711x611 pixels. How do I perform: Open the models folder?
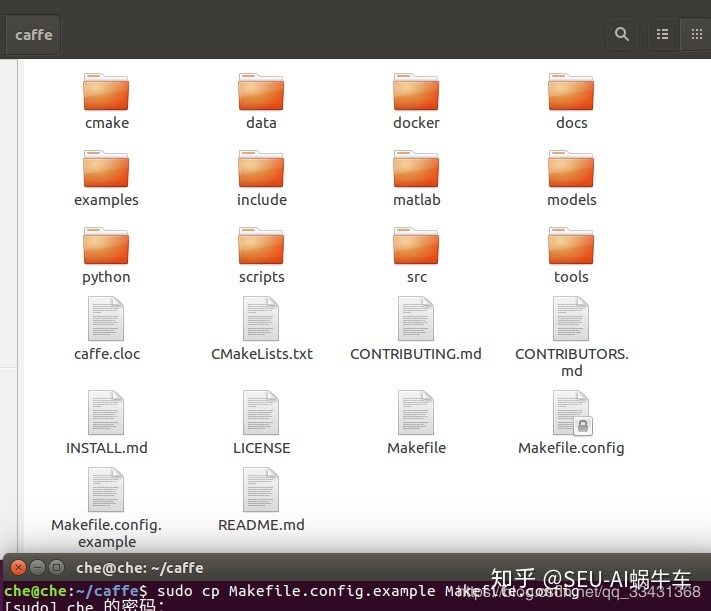[571, 169]
